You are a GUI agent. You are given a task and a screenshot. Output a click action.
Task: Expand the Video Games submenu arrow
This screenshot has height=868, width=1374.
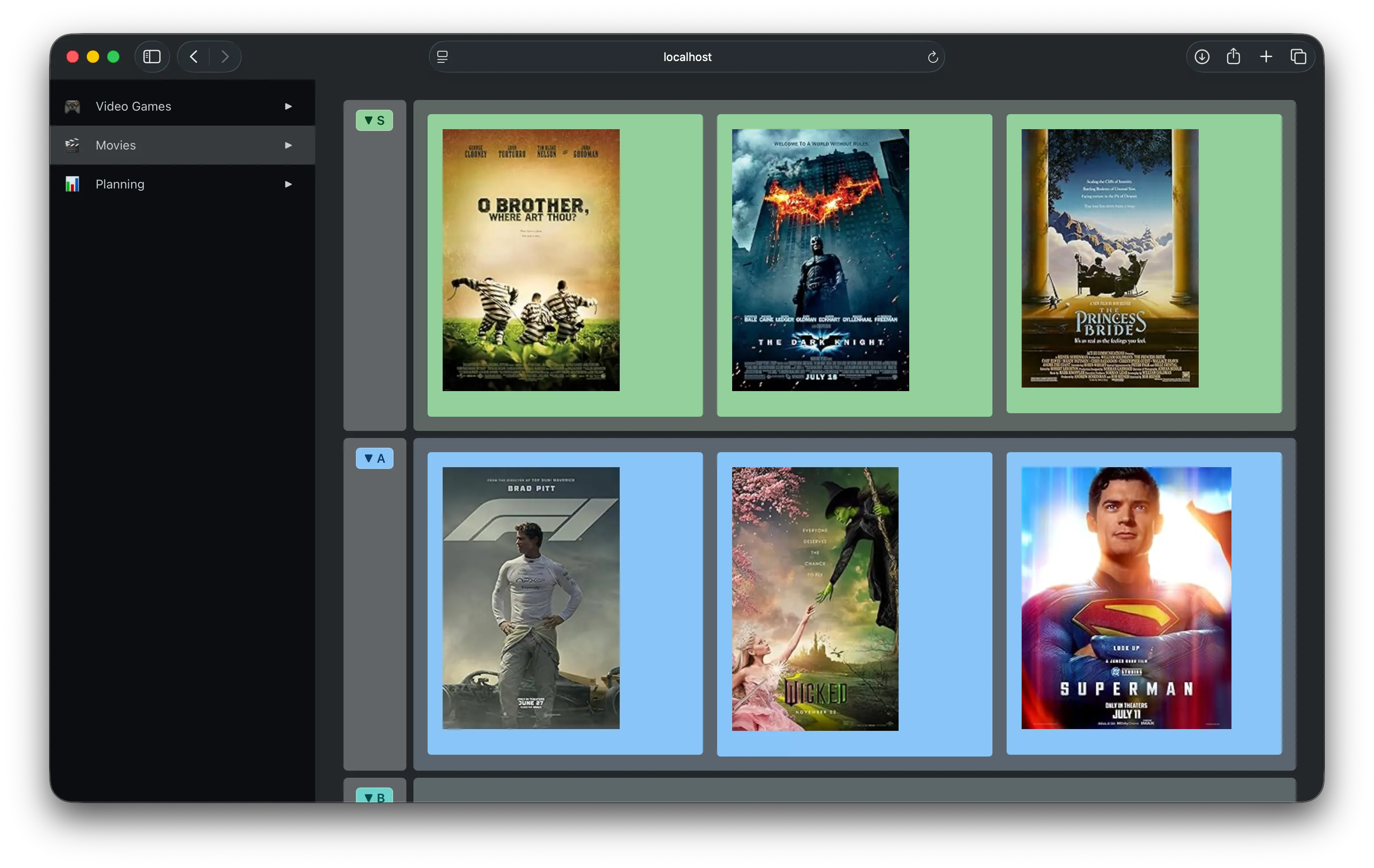[x=288, y=106]
